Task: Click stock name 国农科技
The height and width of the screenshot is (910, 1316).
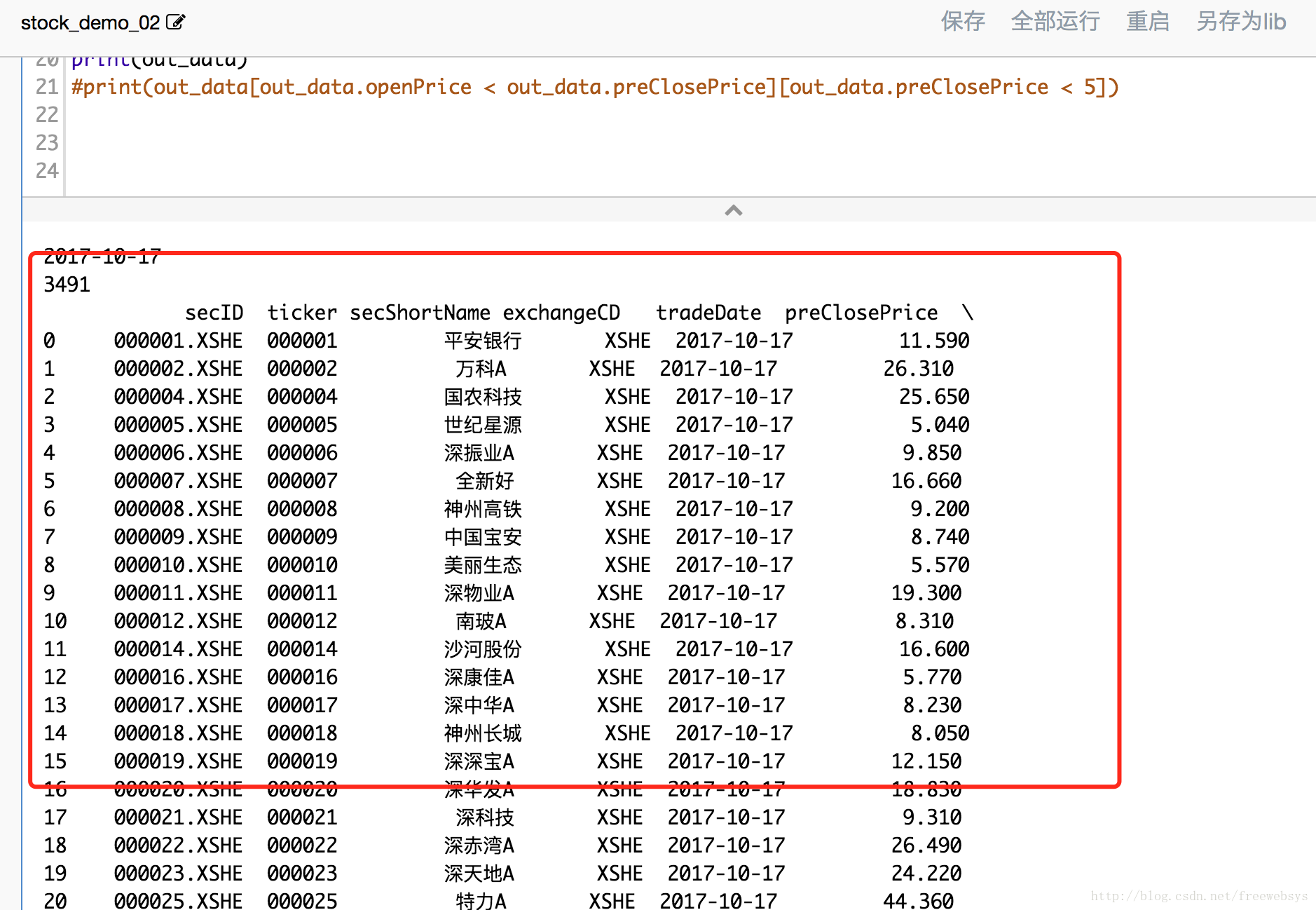Action: click(x=483, y=397)
